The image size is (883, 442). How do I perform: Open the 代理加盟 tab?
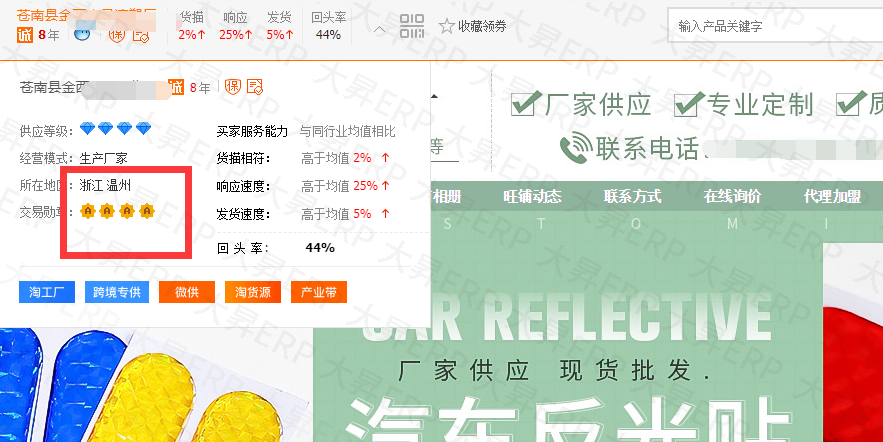(832, 196)
